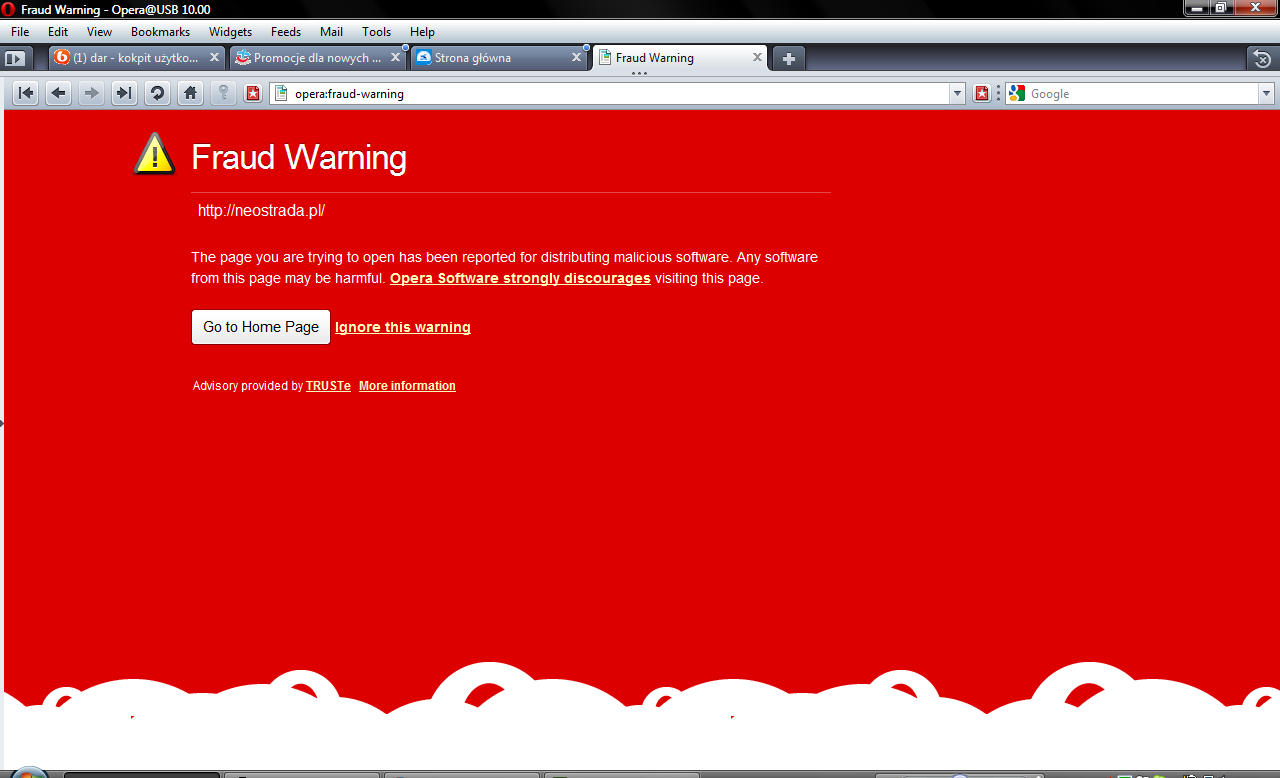The image size is (1280, 778).
Task: Close the "Promocje dla nowych ..." tab
Action: (395, 58)
